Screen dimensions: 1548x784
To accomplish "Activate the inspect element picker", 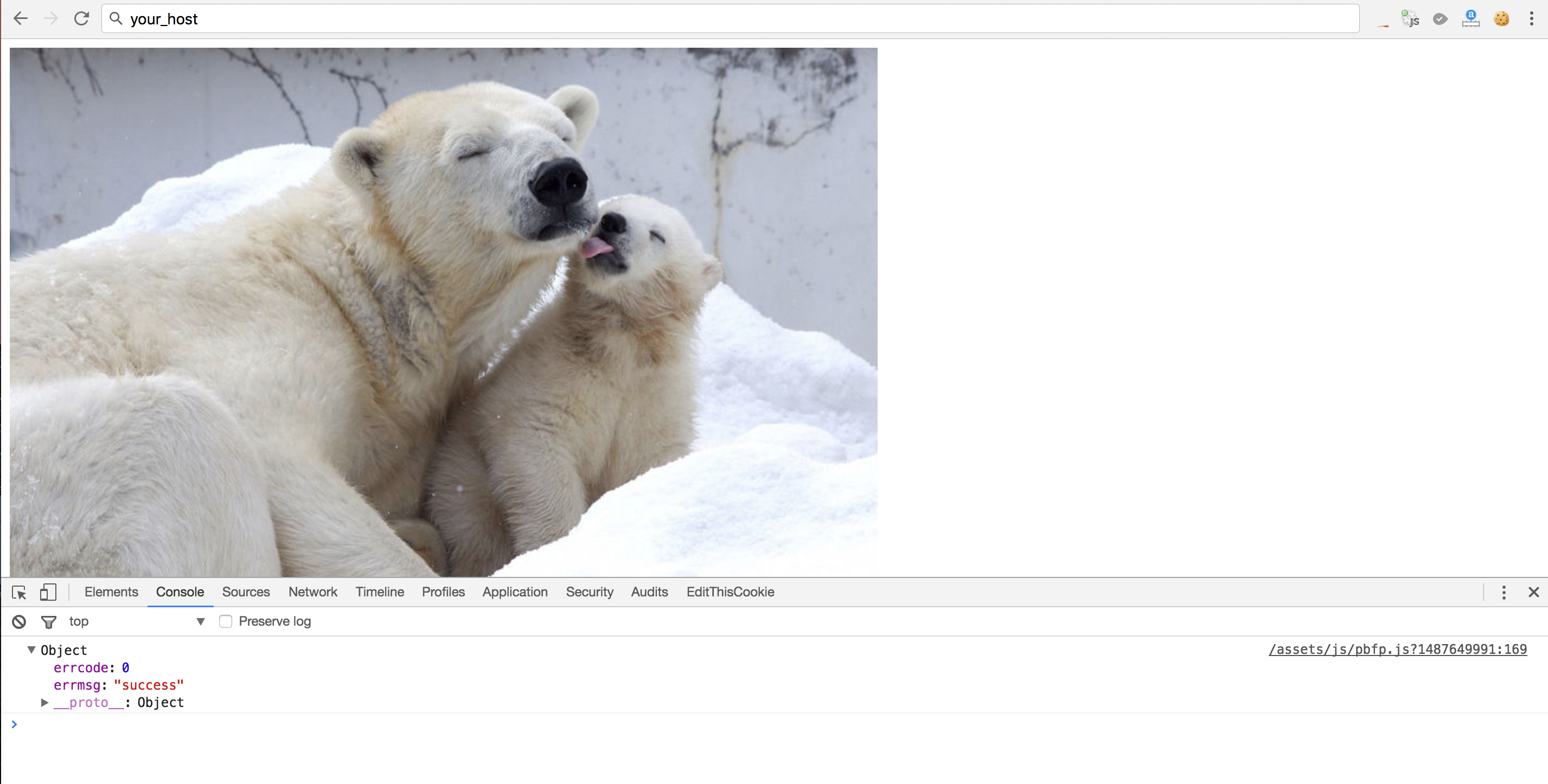I will pos(19,593).
